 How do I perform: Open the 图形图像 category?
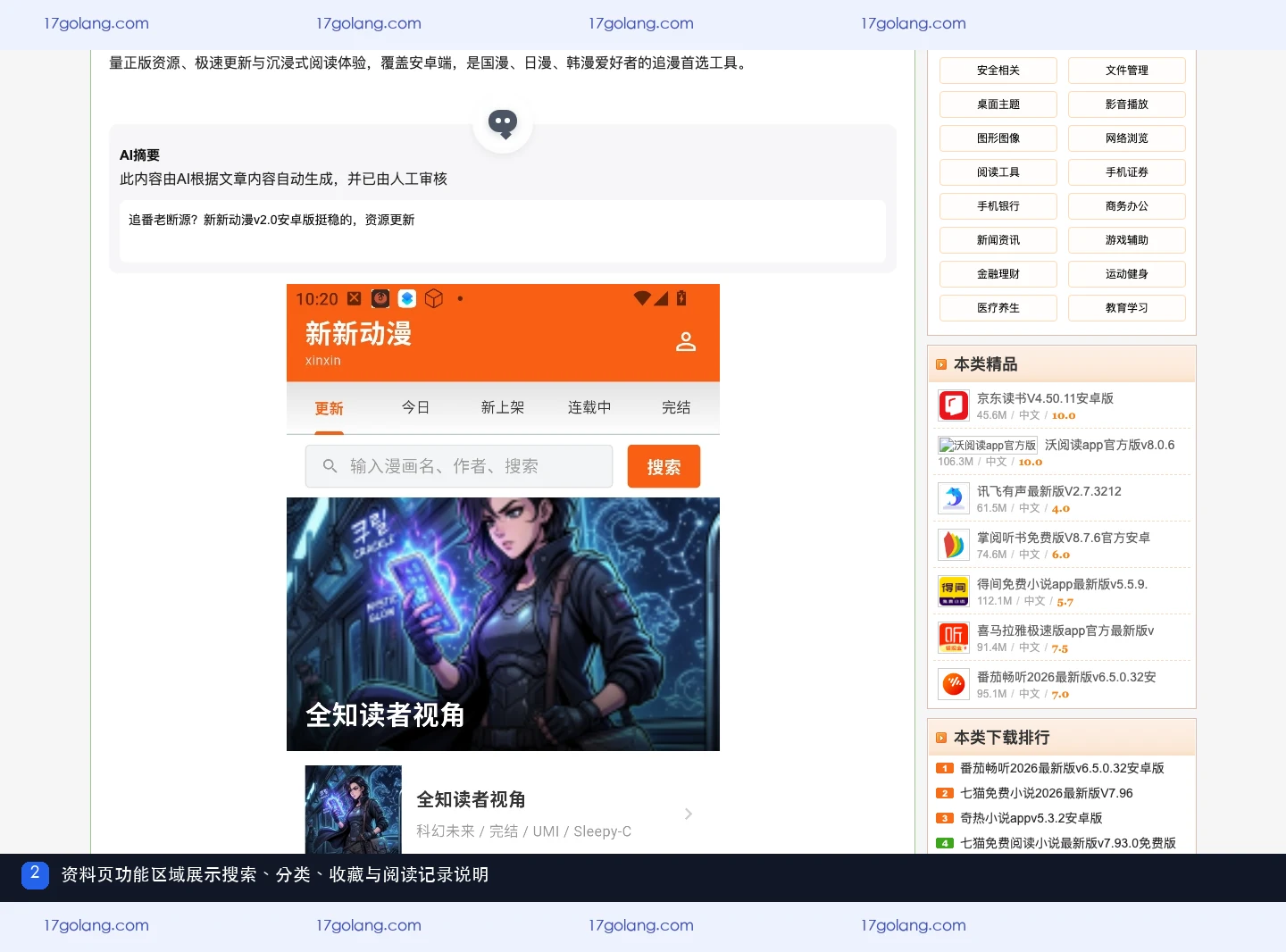click(998, 138)
